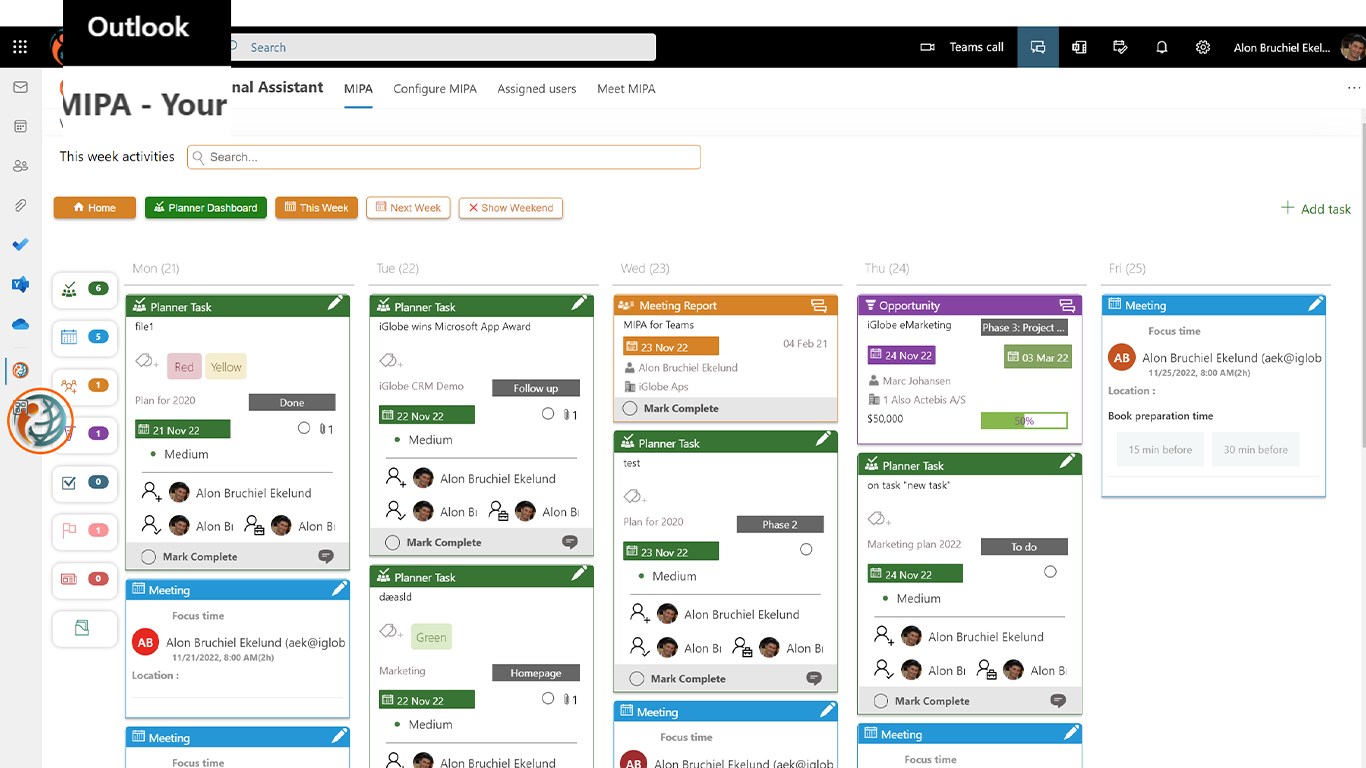Open Calendar from the left rail
The image size is (1366, 768).
(20, 127)
